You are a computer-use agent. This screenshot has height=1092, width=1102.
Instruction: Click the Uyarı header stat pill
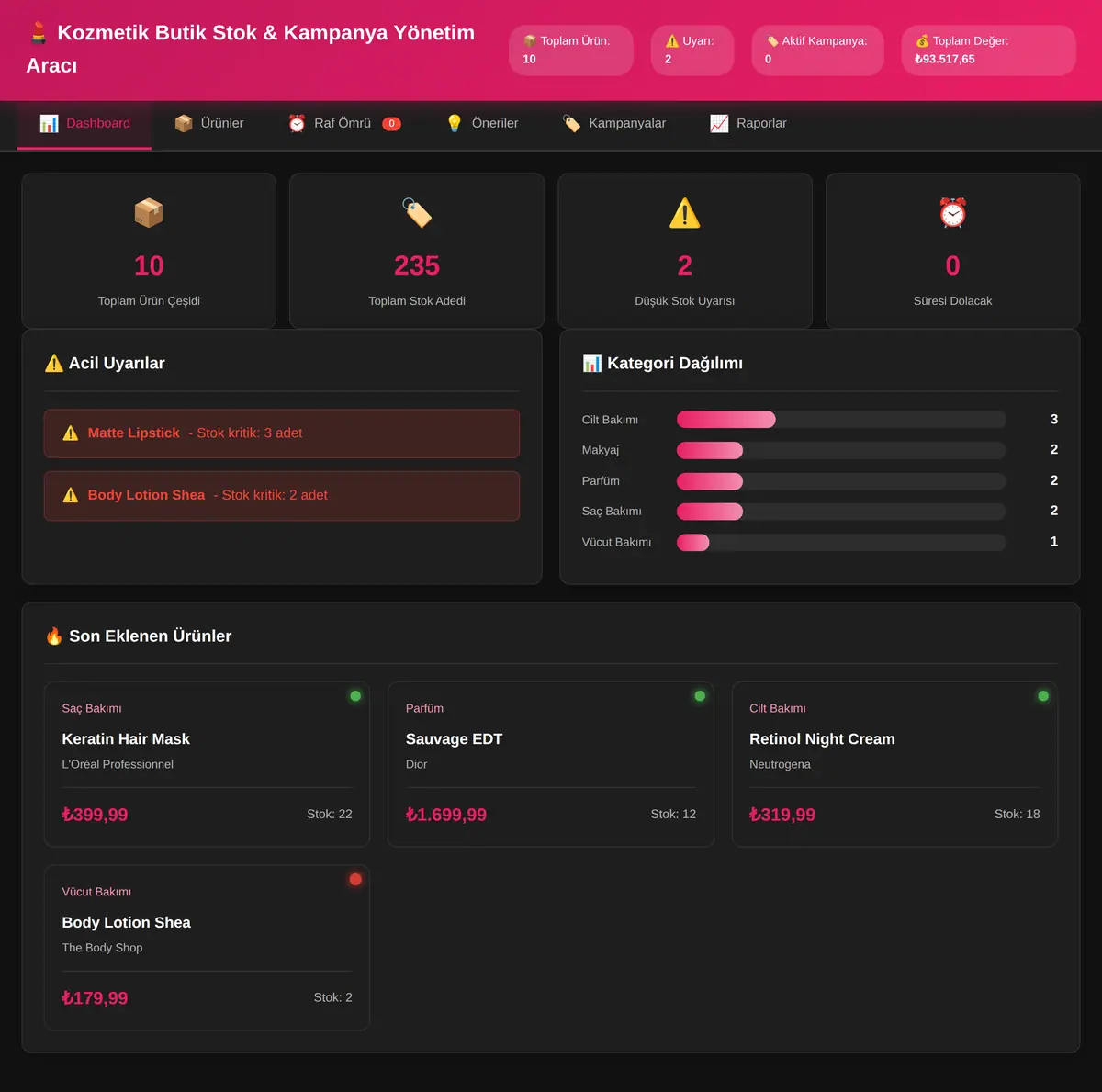692,51
